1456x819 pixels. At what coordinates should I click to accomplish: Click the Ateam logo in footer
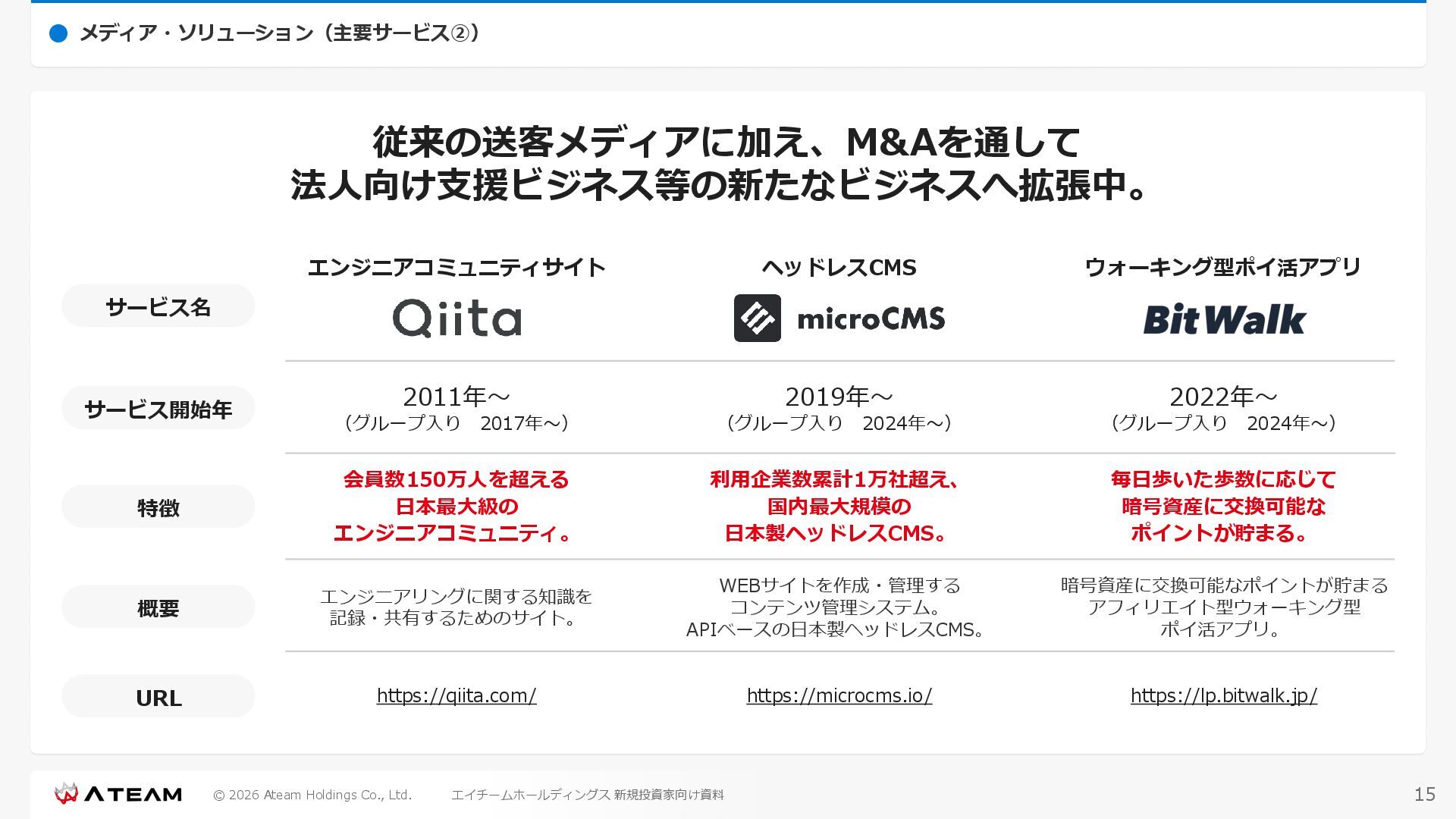pos(118,794)
